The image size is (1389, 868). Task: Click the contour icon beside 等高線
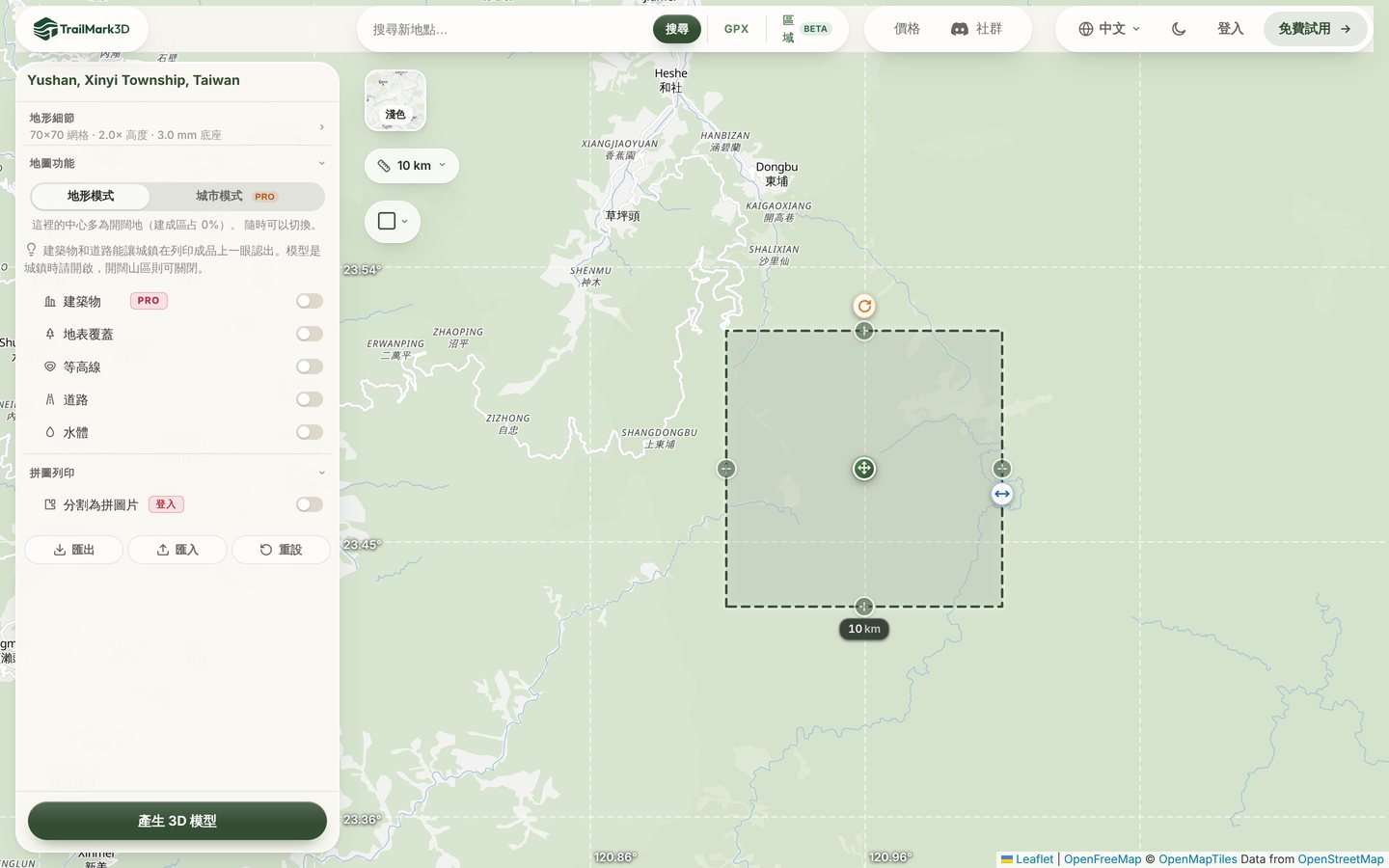pyautogui.click(x=50, y=366)
